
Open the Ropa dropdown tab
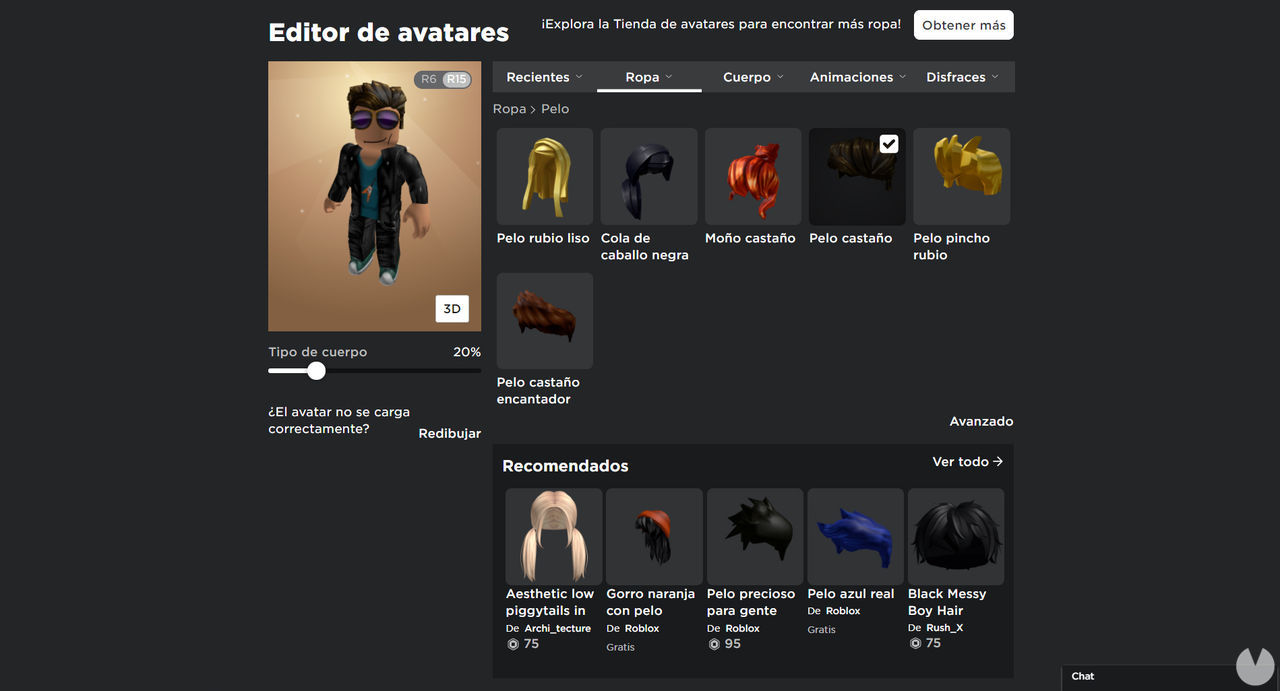649,77
